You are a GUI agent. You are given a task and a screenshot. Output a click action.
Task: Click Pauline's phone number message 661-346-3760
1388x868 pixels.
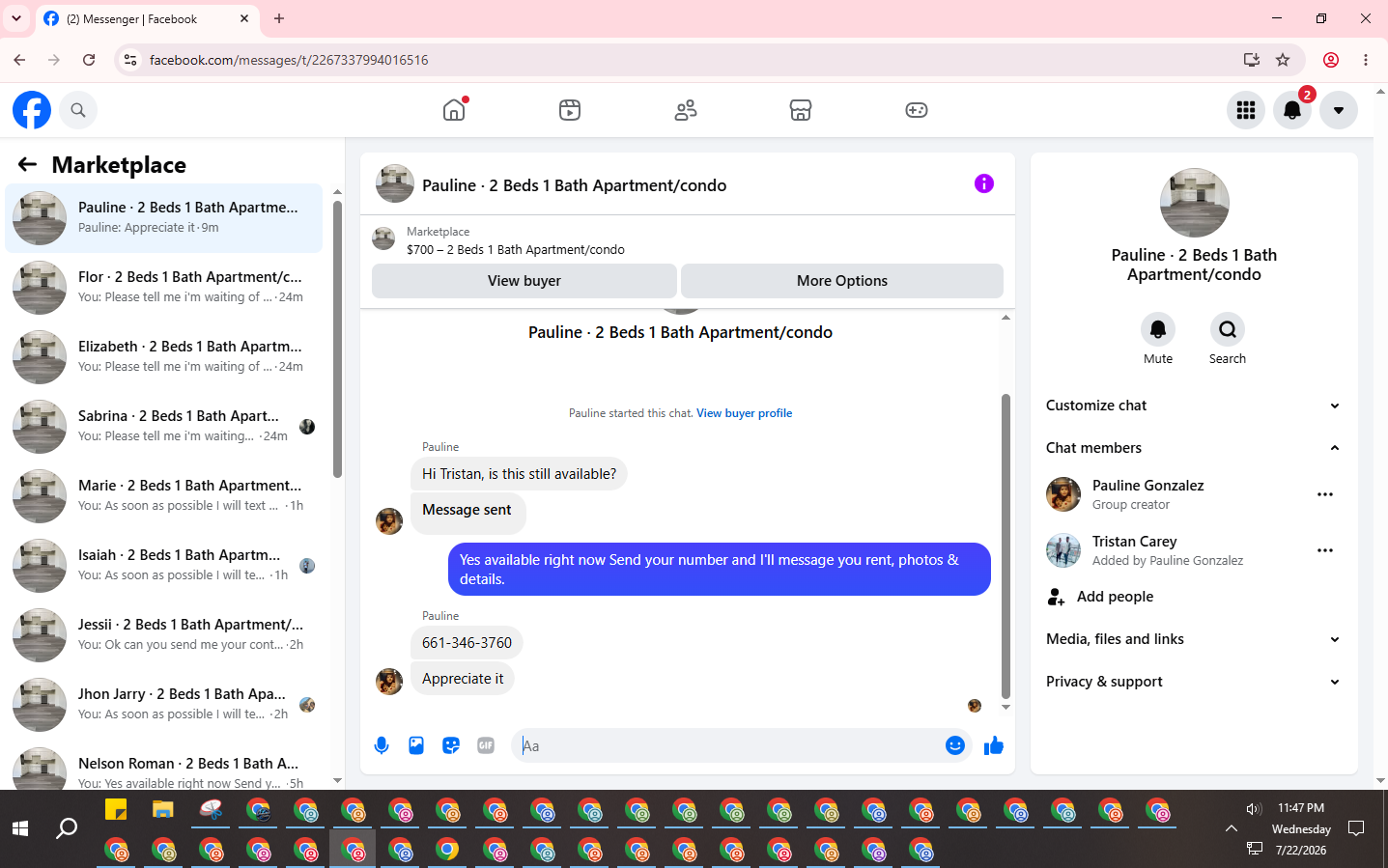[467, 643]
